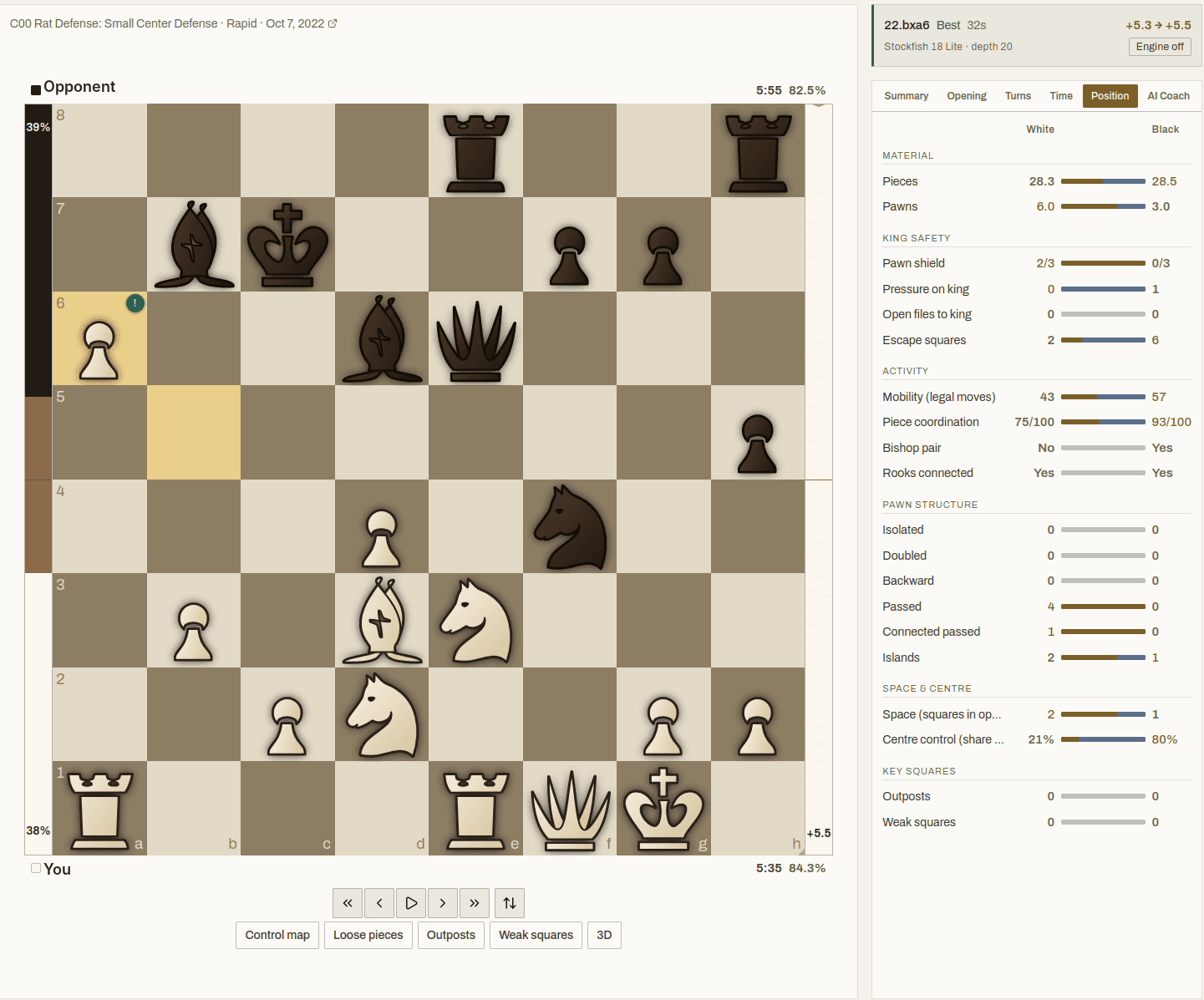Start autoplay of the moves

point(411,903)
